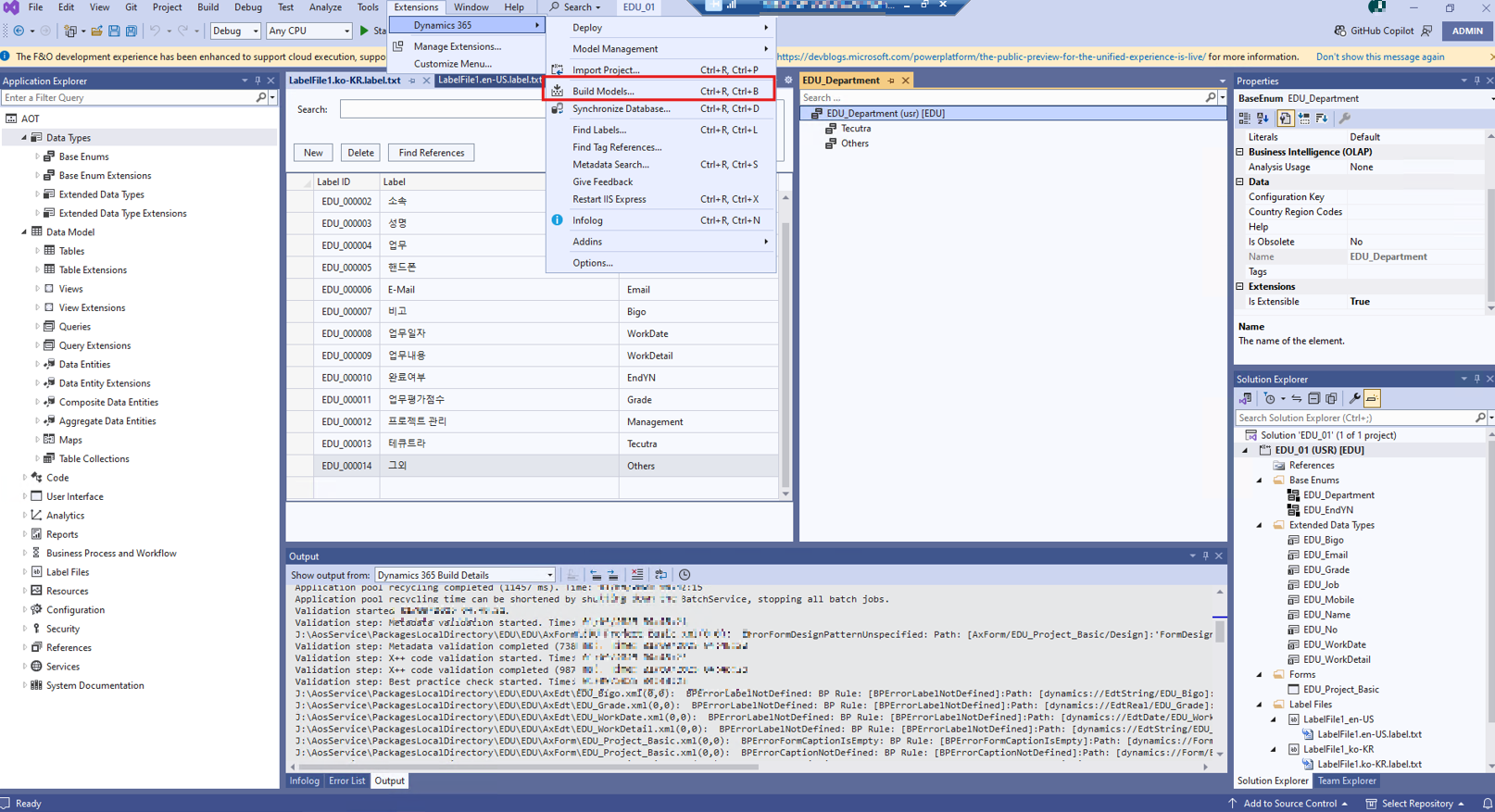Go to previous message in Output

(596, 575)
